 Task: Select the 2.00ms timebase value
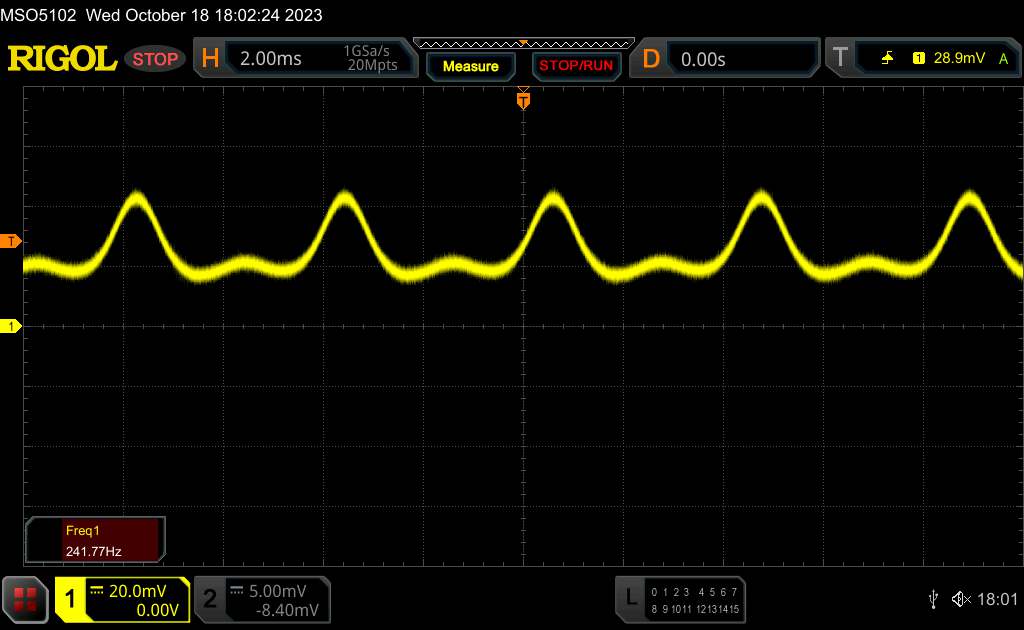click(270, 59)
